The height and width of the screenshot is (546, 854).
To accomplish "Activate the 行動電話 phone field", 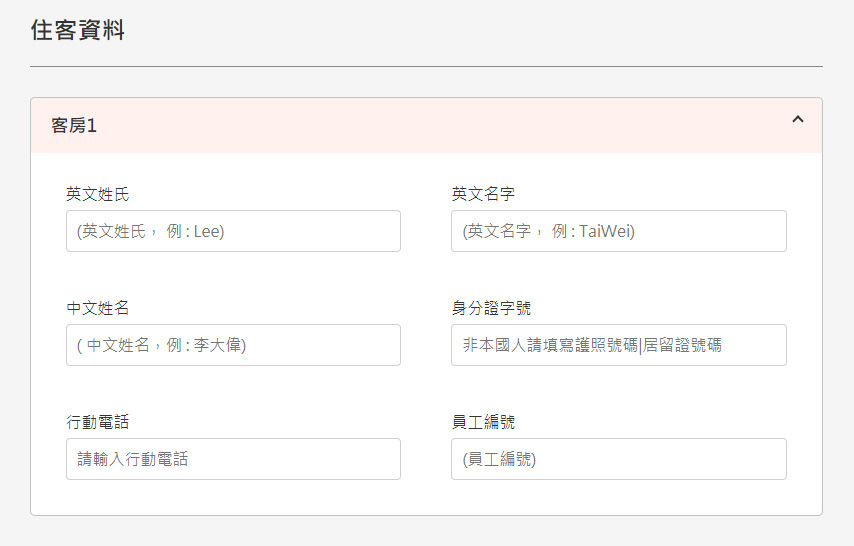I will click(x=233, y=459).
